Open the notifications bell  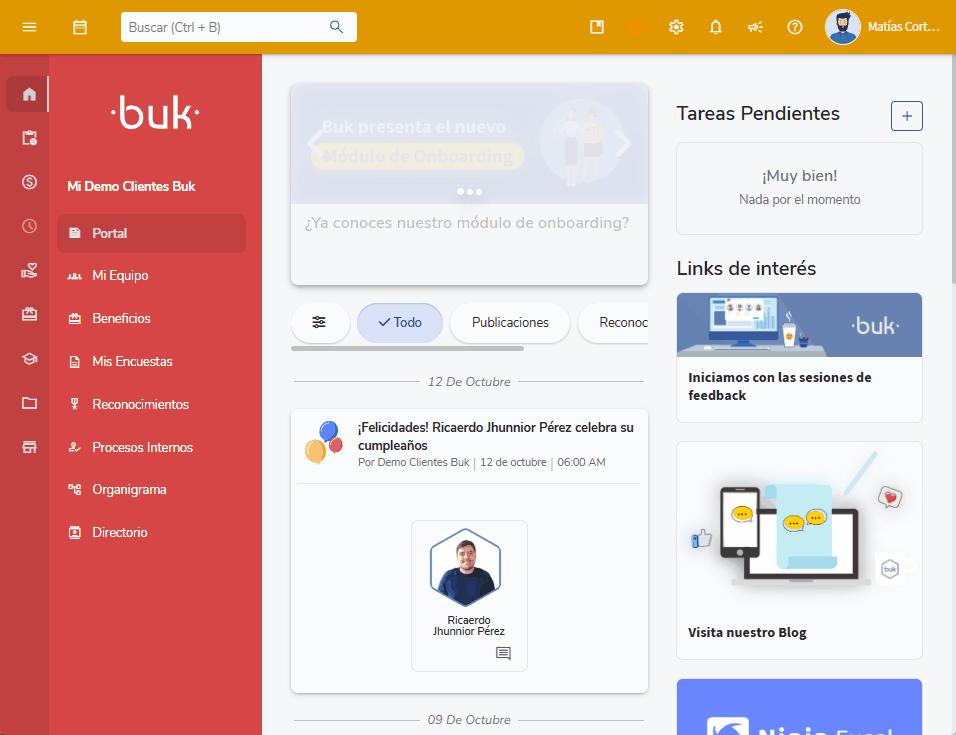click(715, 27)
